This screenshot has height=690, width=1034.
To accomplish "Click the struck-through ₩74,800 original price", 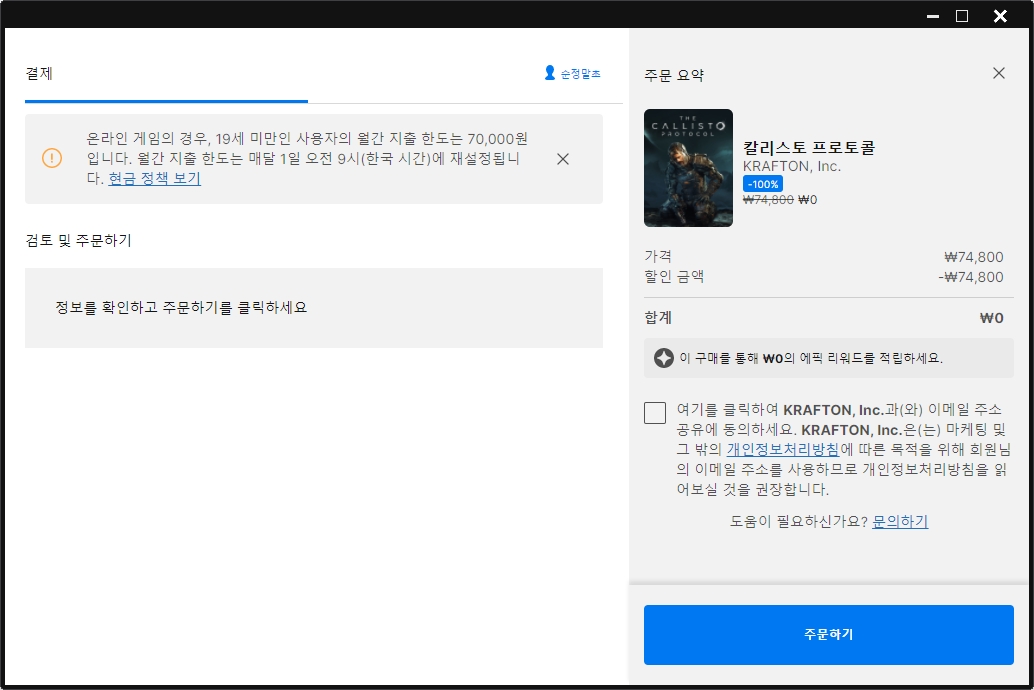I will (x=768, y=200).
